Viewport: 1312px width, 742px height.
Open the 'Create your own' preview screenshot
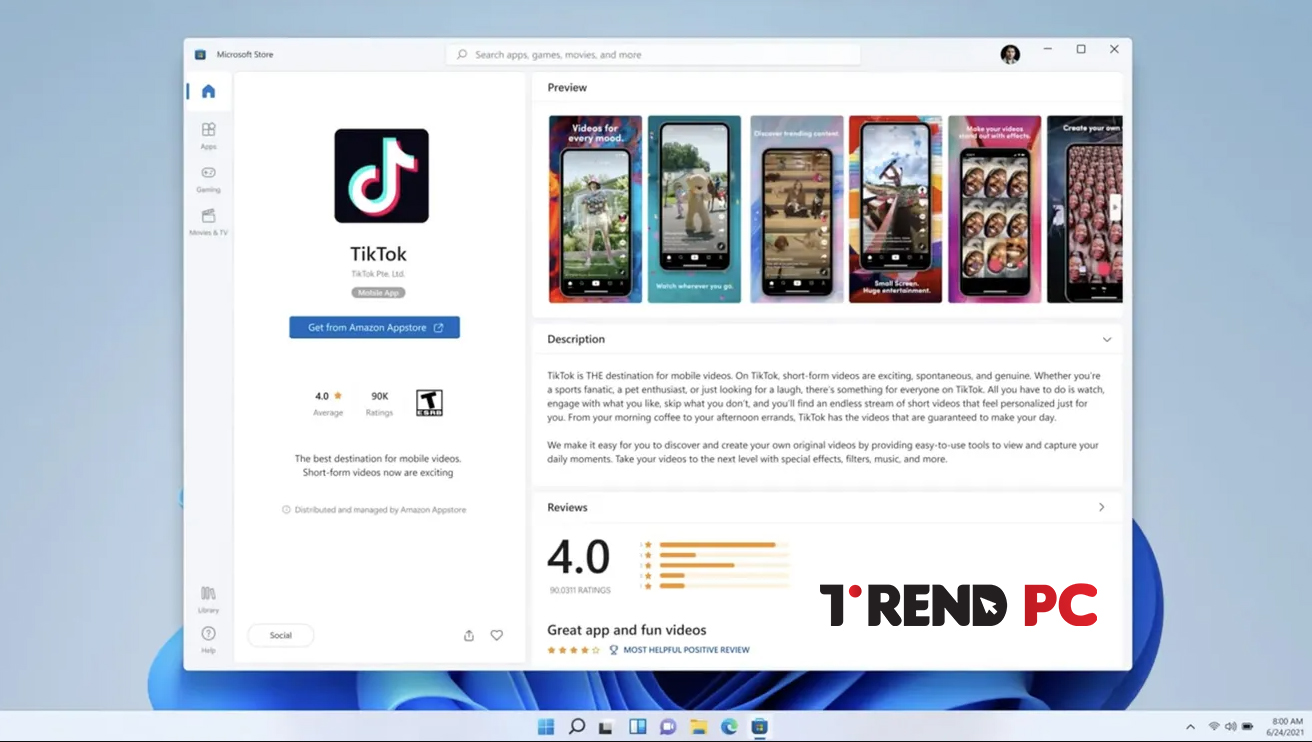click(x=1085, y=209)
